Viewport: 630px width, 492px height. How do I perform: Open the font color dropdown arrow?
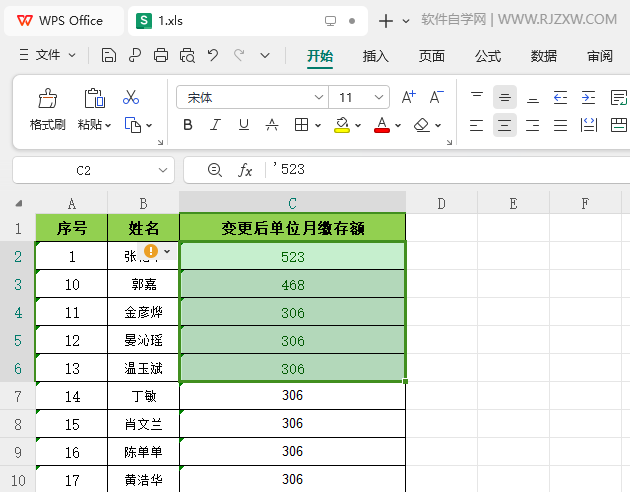pyautogui.click(x=398, y=125)
